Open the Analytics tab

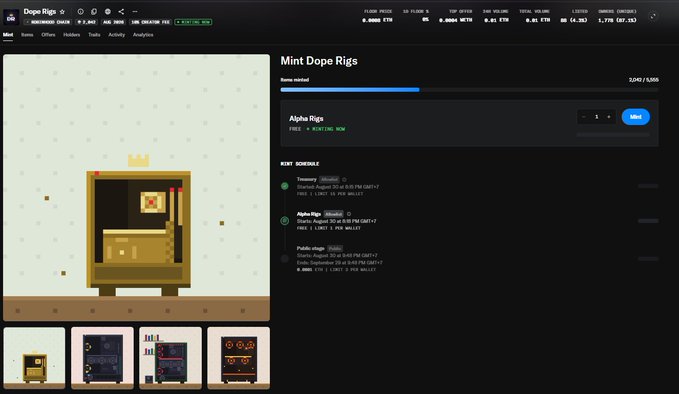pyautogui.click(x=143, y=35)
